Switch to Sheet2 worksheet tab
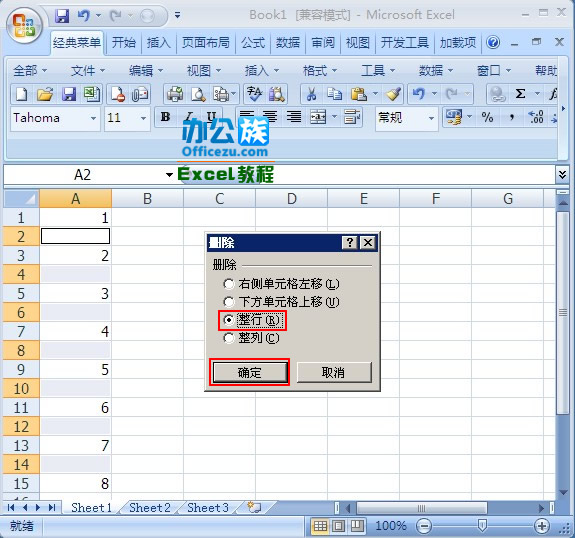575x538 pixels. (150, 508)
